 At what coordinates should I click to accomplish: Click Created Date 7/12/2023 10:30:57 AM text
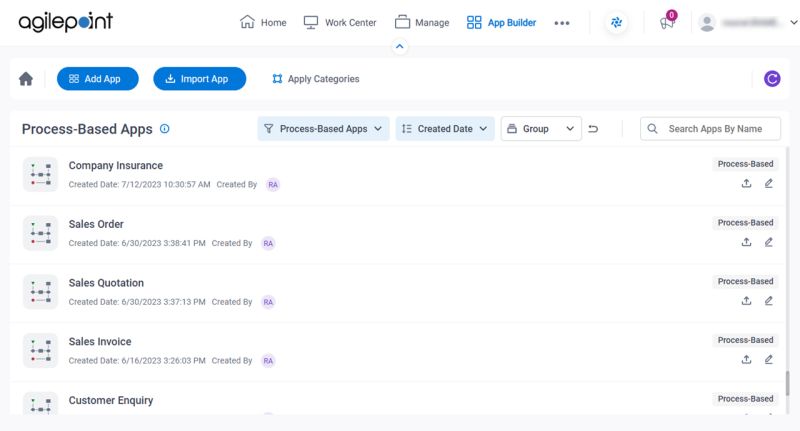pyautogui.click(x=139, y=184)
